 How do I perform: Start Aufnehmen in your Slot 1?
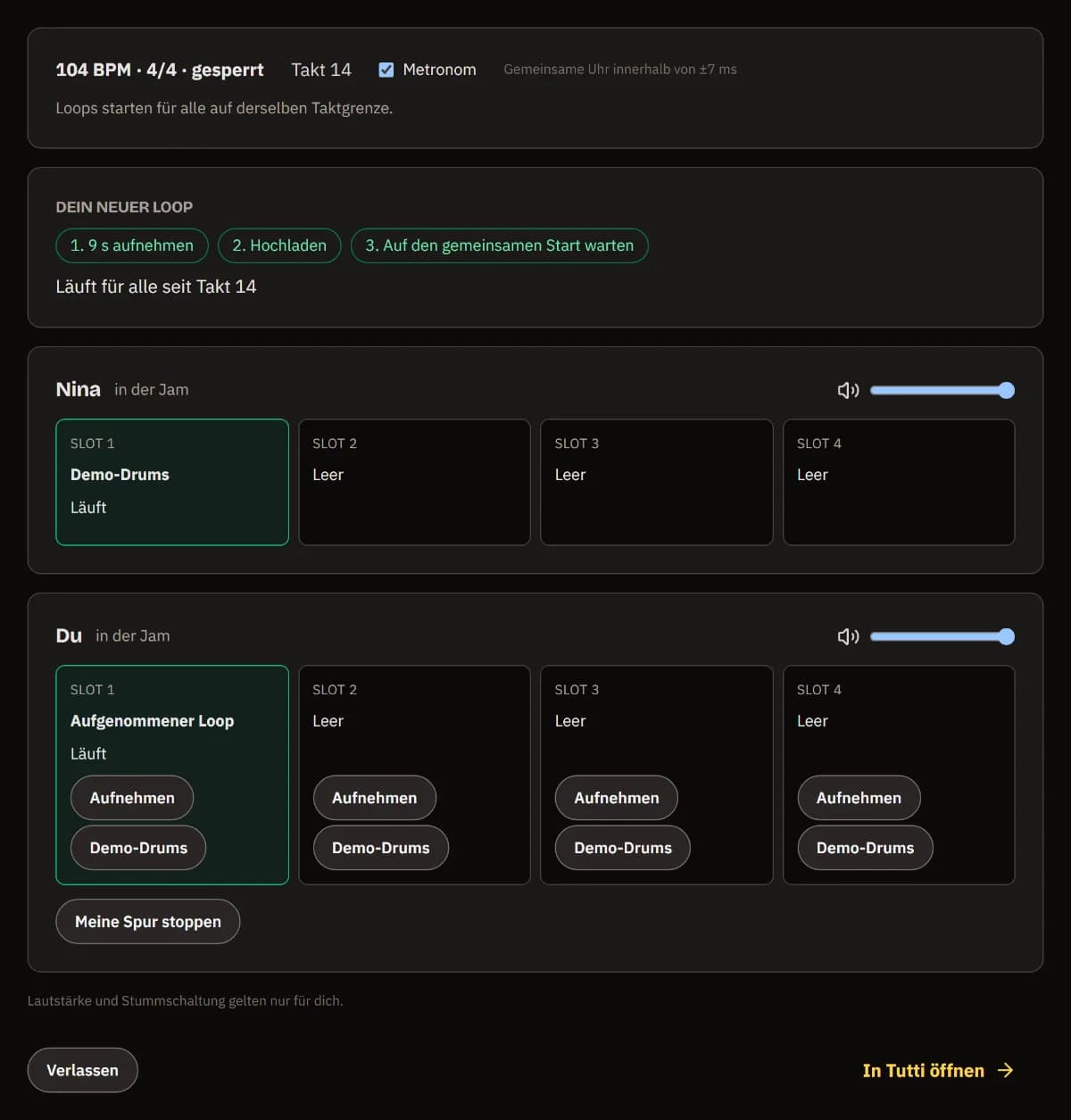point(132,798)
